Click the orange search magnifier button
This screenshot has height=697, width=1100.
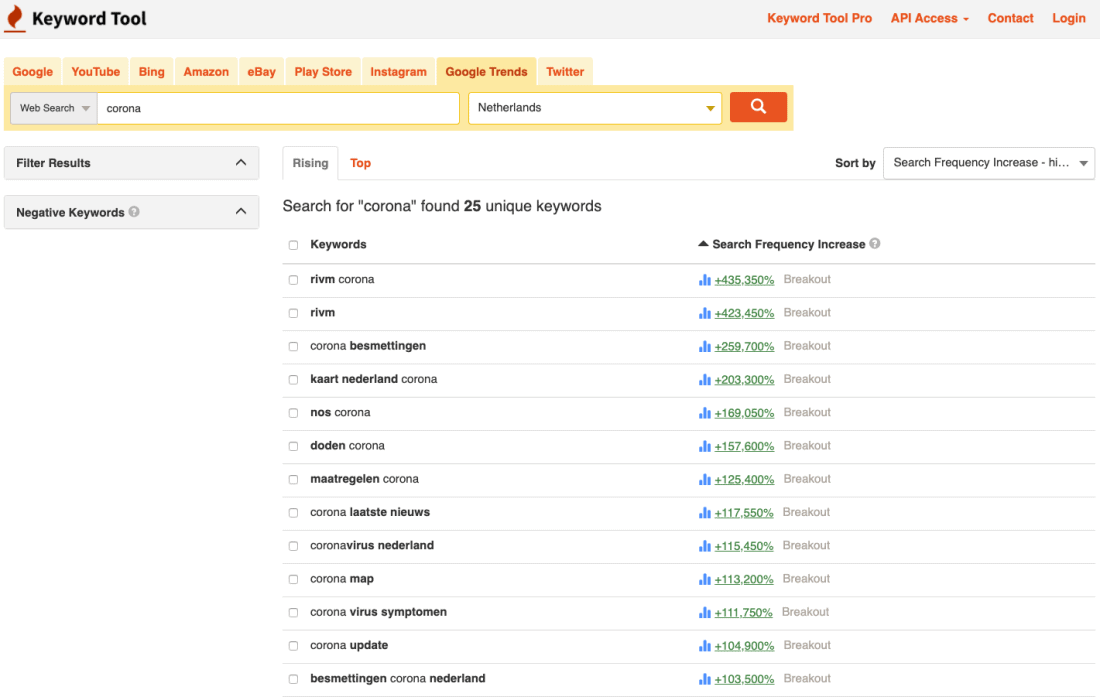pos(758,107)
